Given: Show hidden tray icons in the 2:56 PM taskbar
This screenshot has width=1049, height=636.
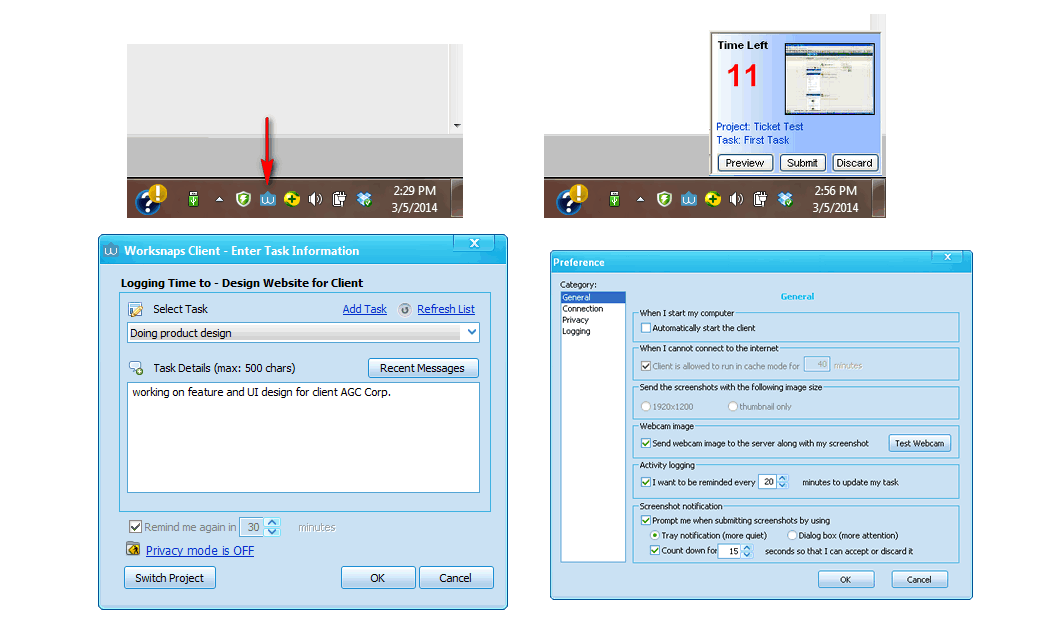Looking at the screenshot, I should 638,199.
